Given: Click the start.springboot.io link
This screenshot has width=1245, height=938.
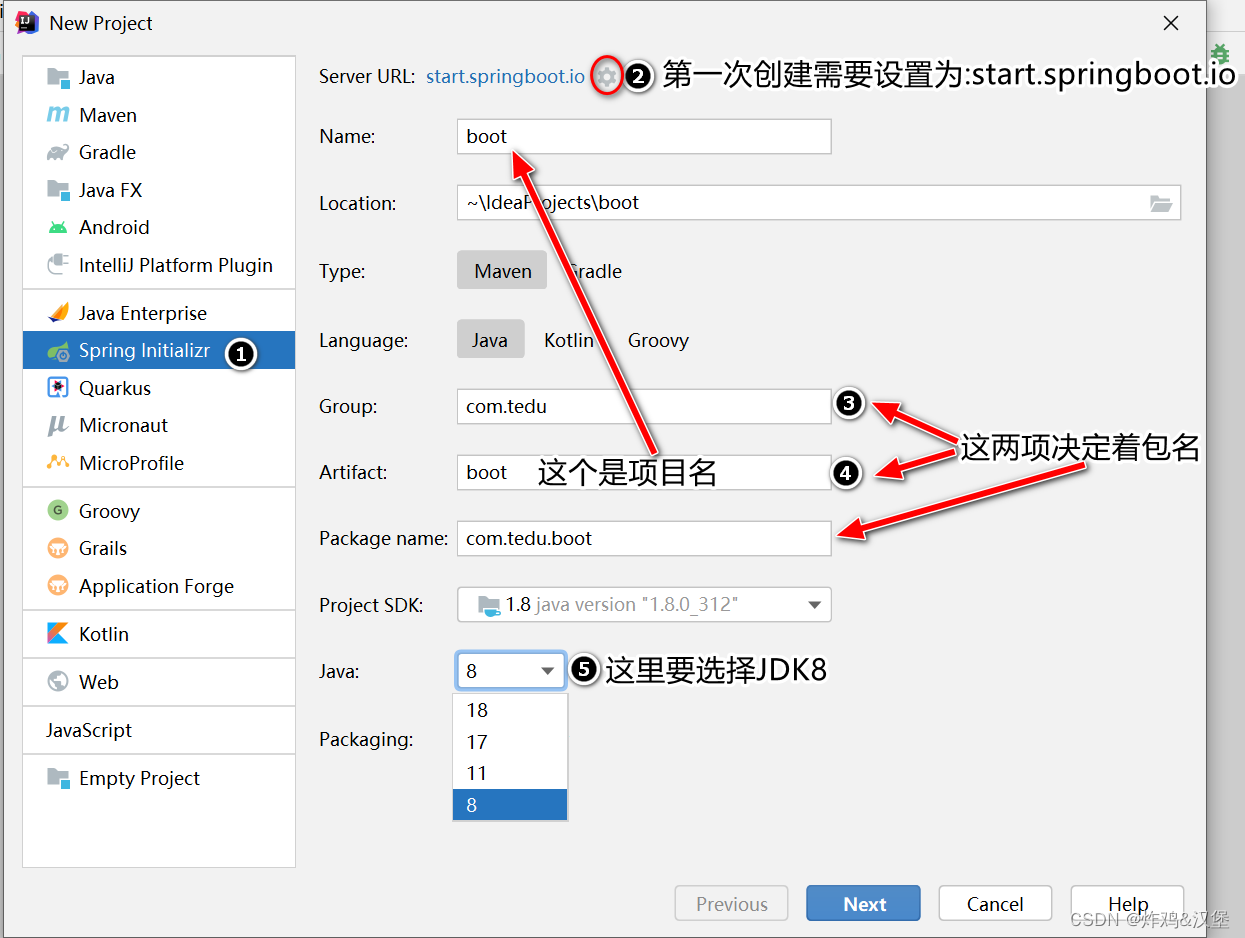Looking at the screenshot, I should (x=505, y=75).
